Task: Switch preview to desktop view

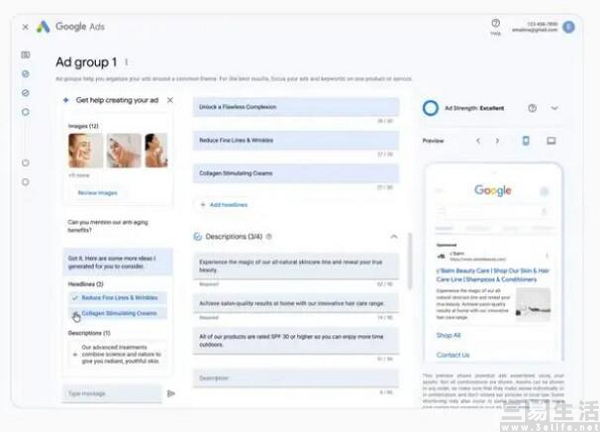Action: pos(550,141)
